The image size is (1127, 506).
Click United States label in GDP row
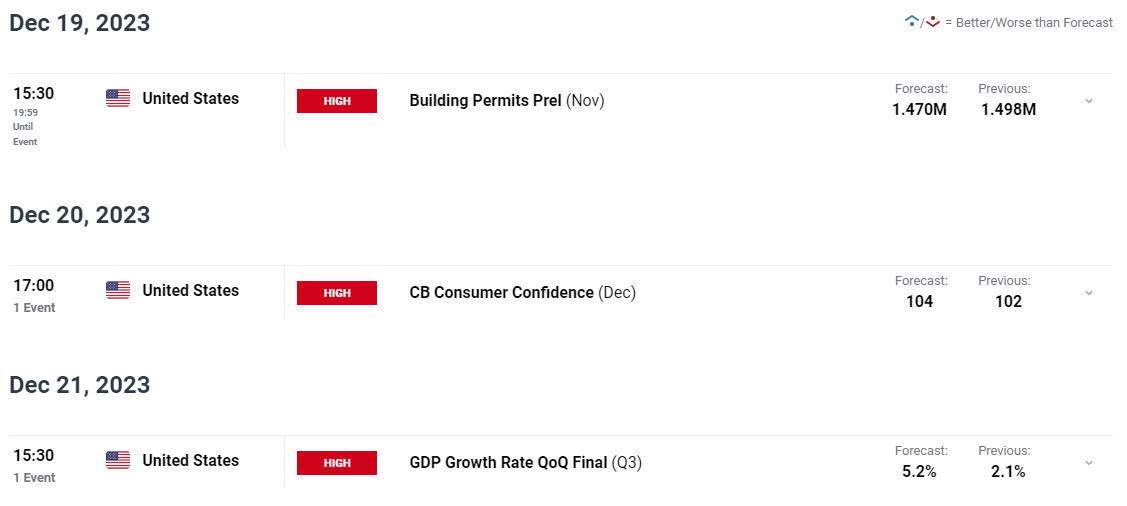pyautogui.click(x=190, y=460)
